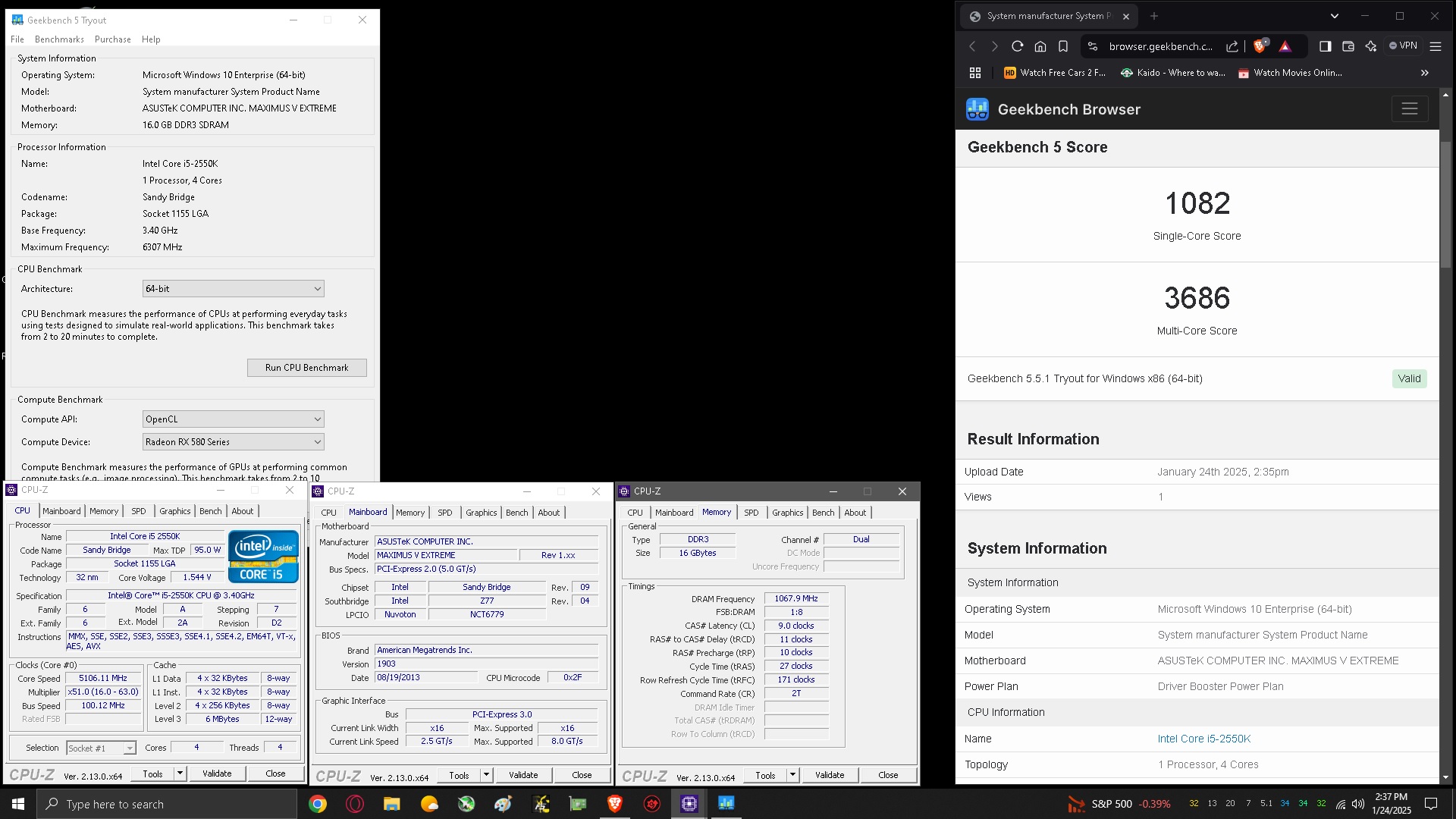The image size is (1456, 819).
Task: Click the taskbar search box
Action: pos(167,804)
